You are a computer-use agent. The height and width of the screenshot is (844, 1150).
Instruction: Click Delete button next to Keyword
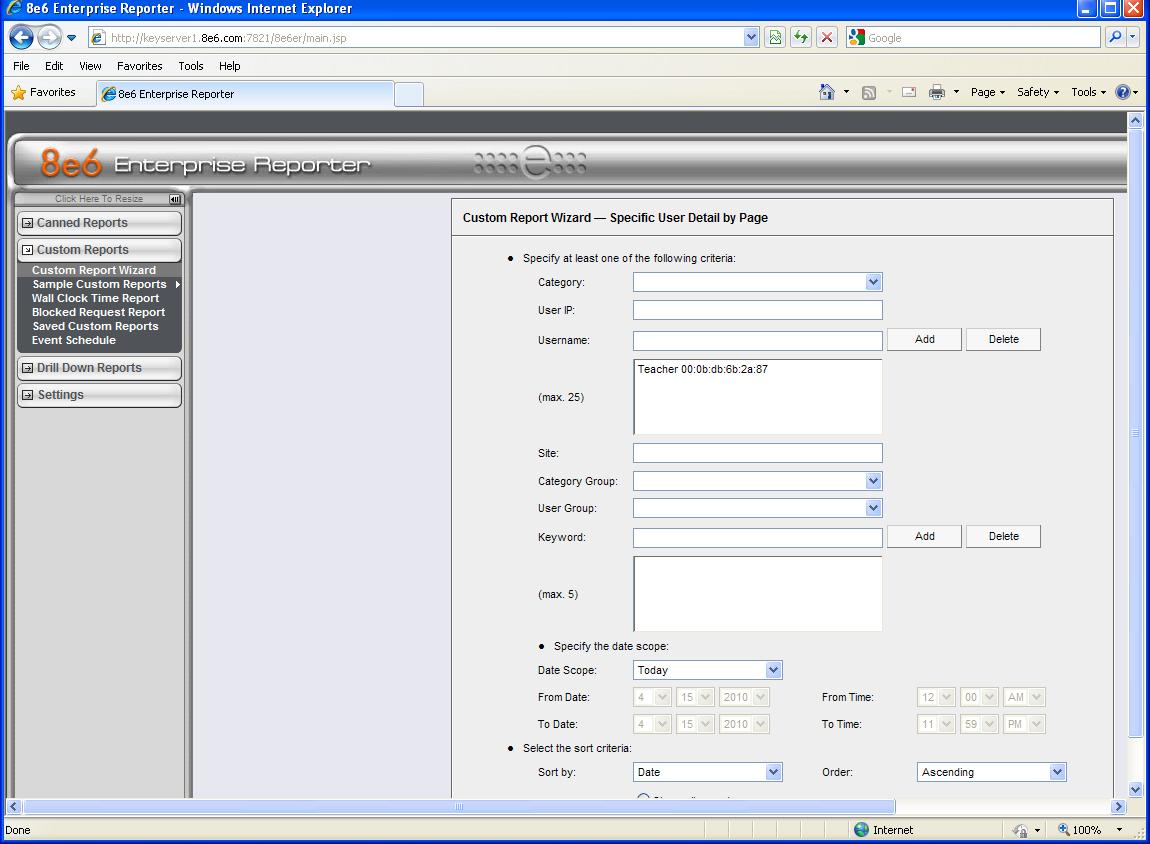click(x=1003, y=537)
